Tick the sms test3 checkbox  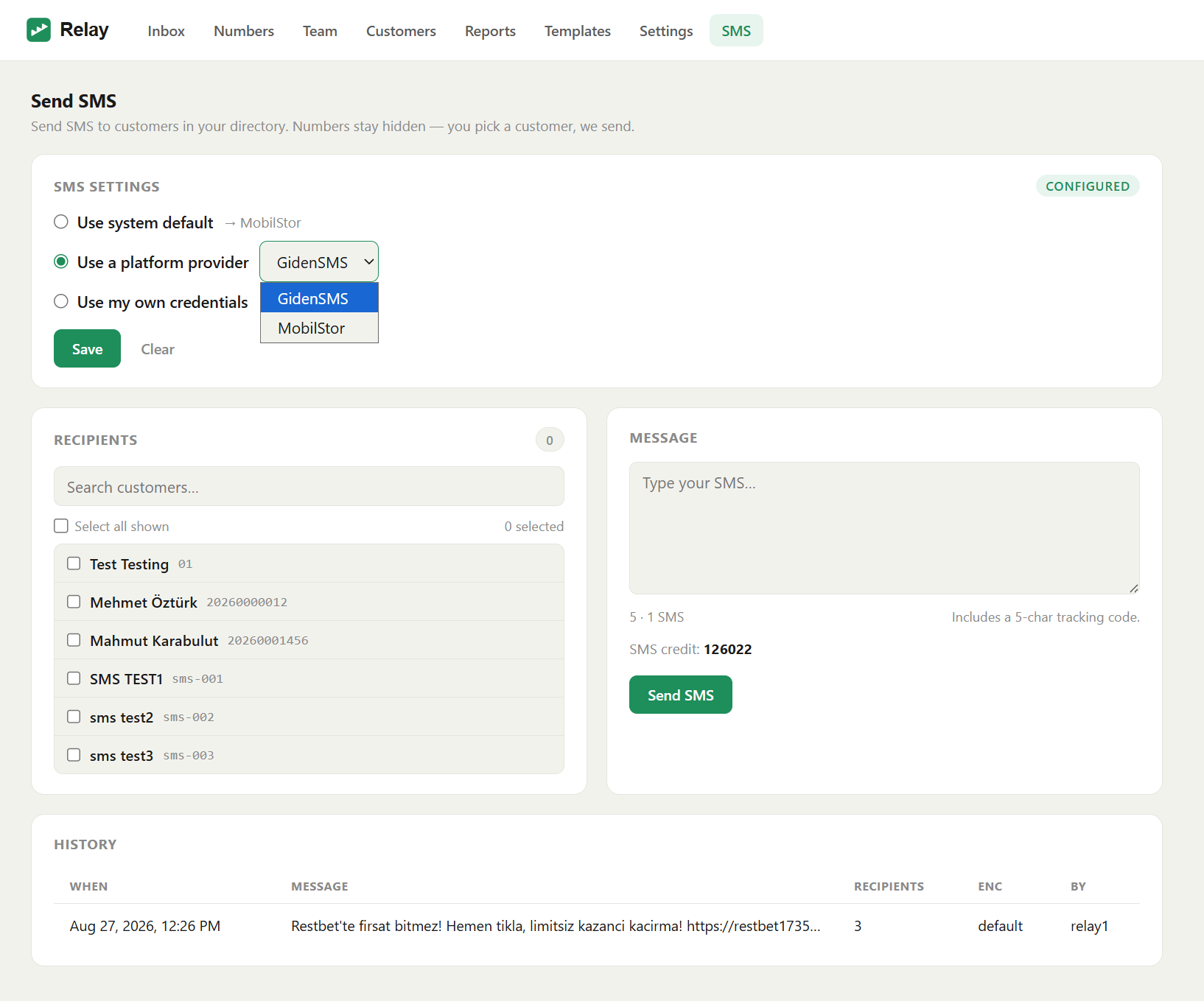74,755
